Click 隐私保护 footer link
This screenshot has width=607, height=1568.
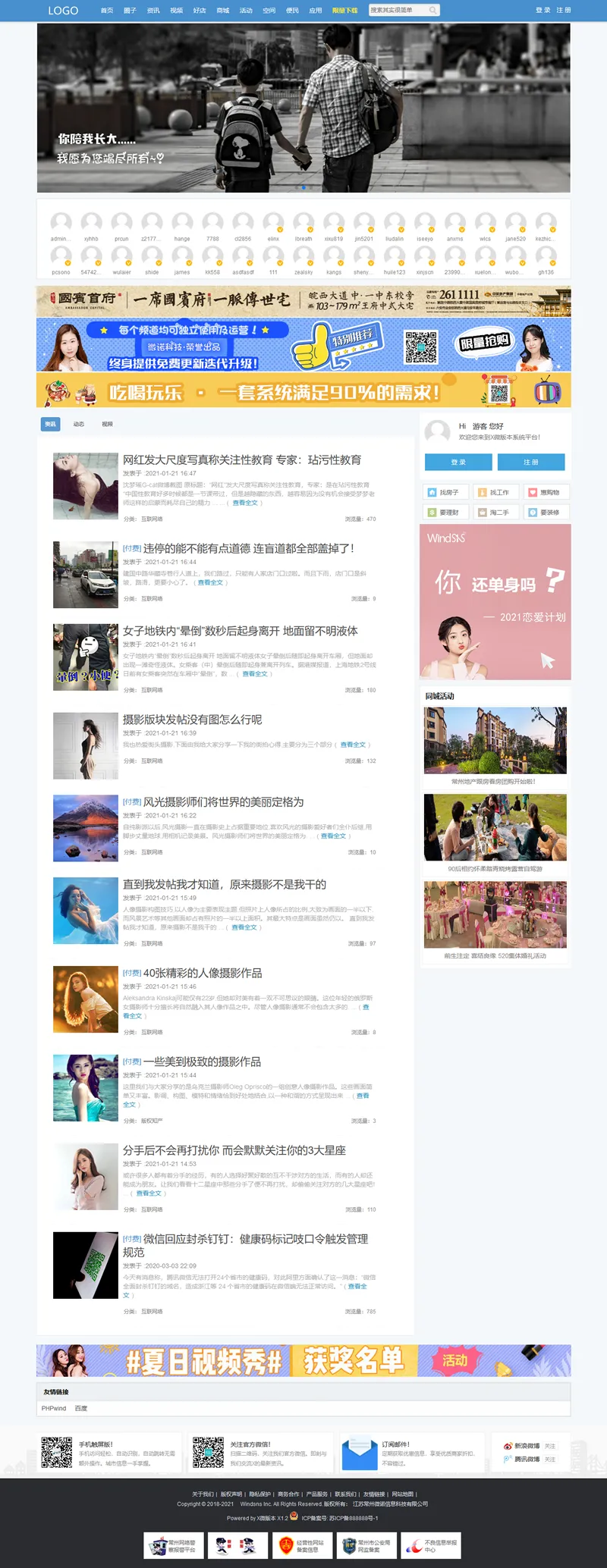[x=259, y=1494]
